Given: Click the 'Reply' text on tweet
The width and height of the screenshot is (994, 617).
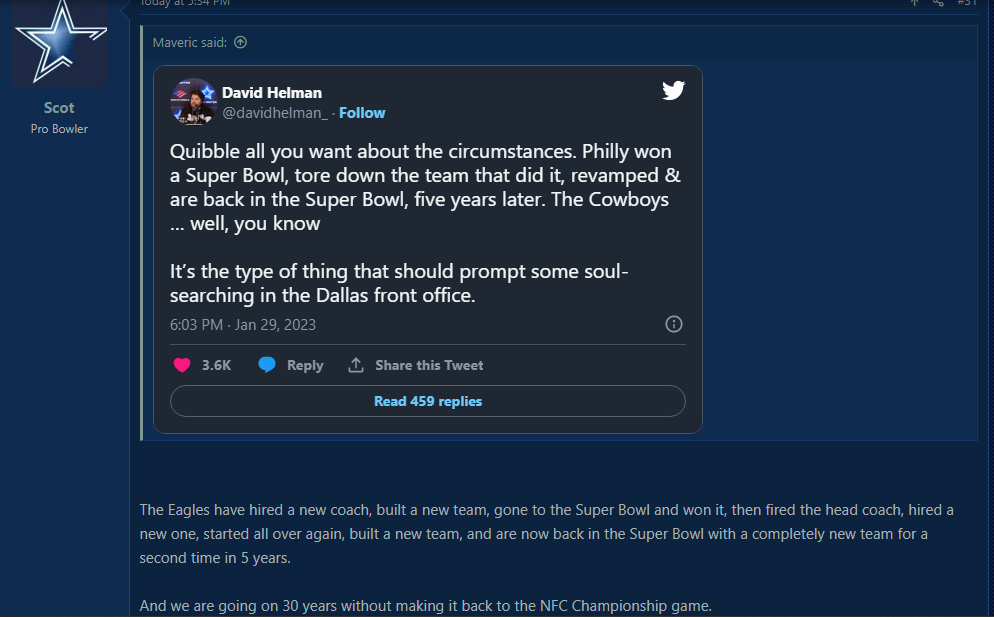Looking at the screenshot, I should (x=305, y=365).
